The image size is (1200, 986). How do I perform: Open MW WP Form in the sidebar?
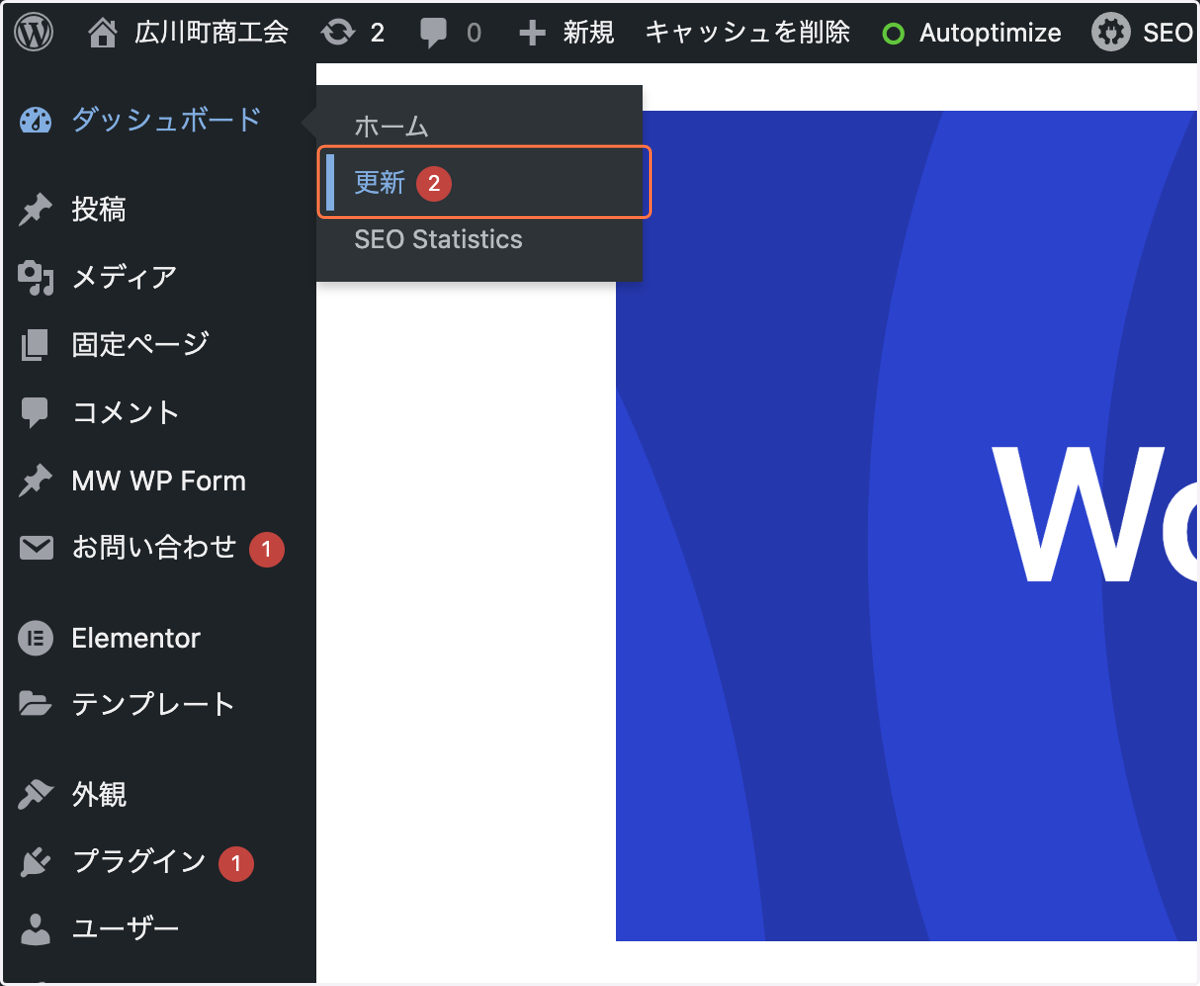pyautogui.click(x=158, y=481)
